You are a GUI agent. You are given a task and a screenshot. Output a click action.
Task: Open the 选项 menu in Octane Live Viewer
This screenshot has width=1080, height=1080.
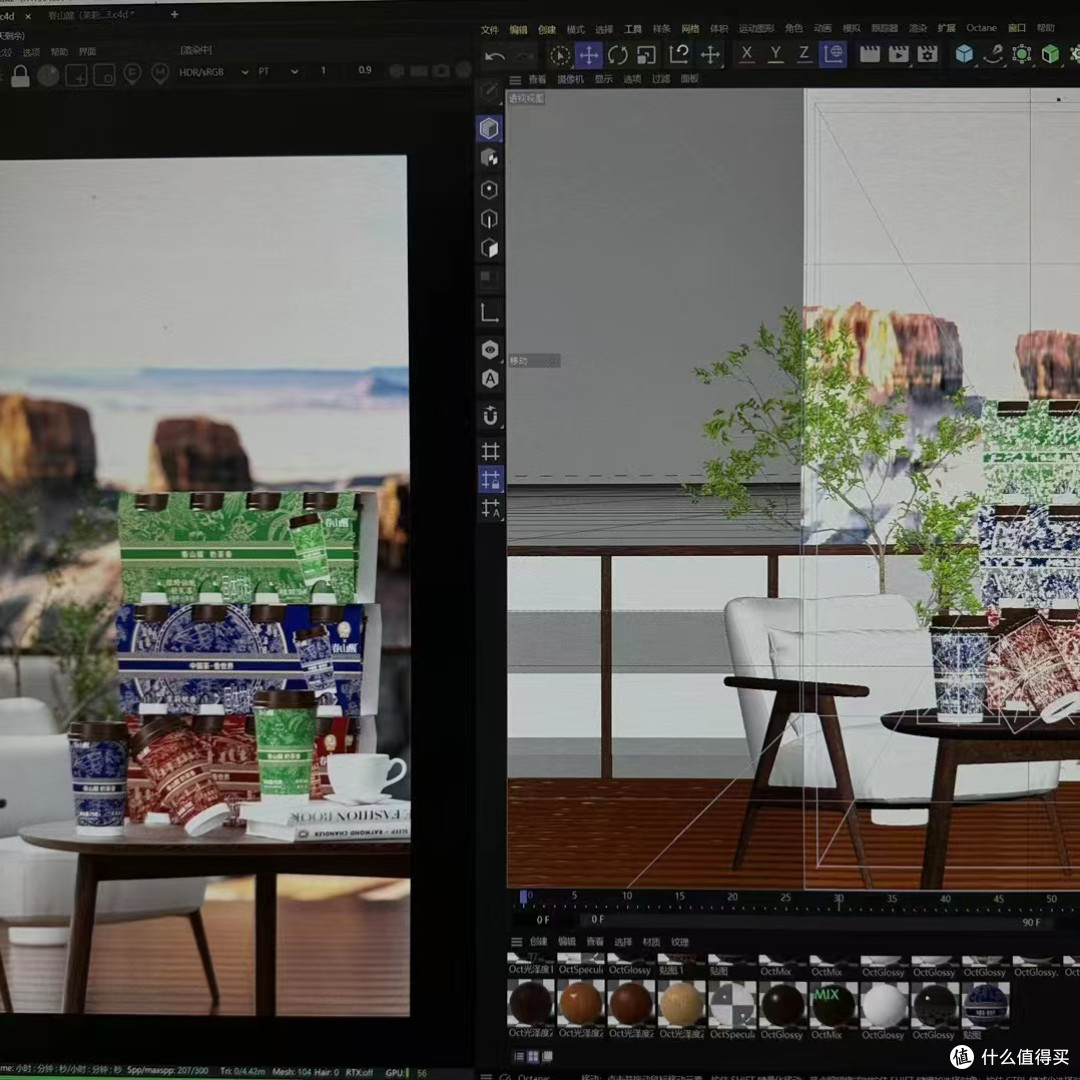coord(30,52)
